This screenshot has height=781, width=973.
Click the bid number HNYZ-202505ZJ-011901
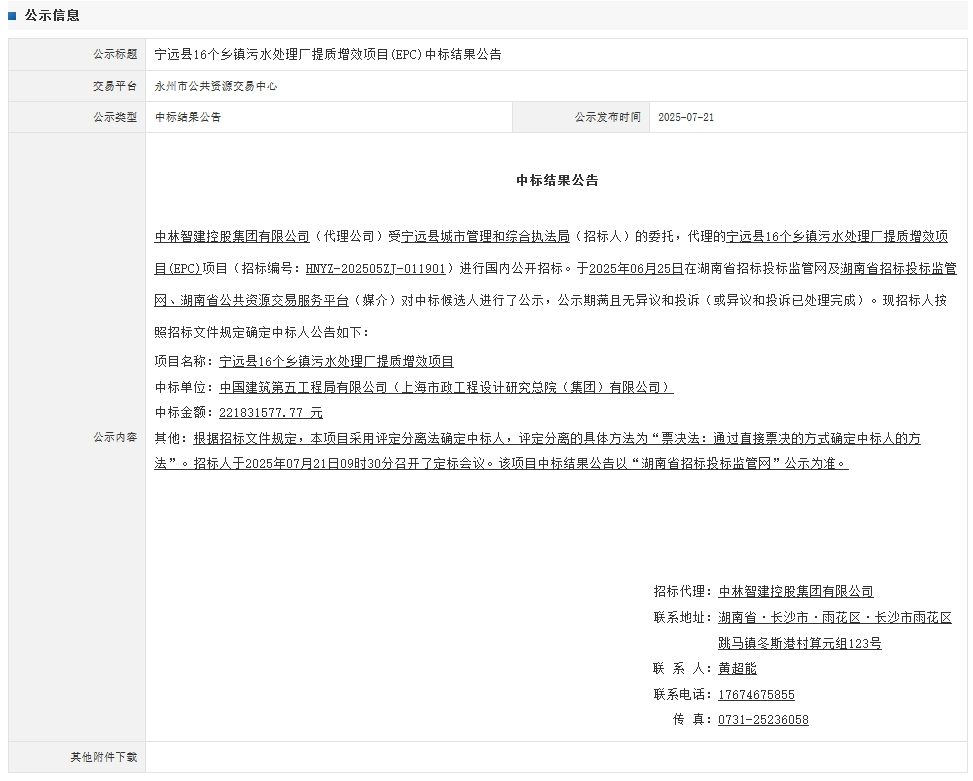pos(375,269)
